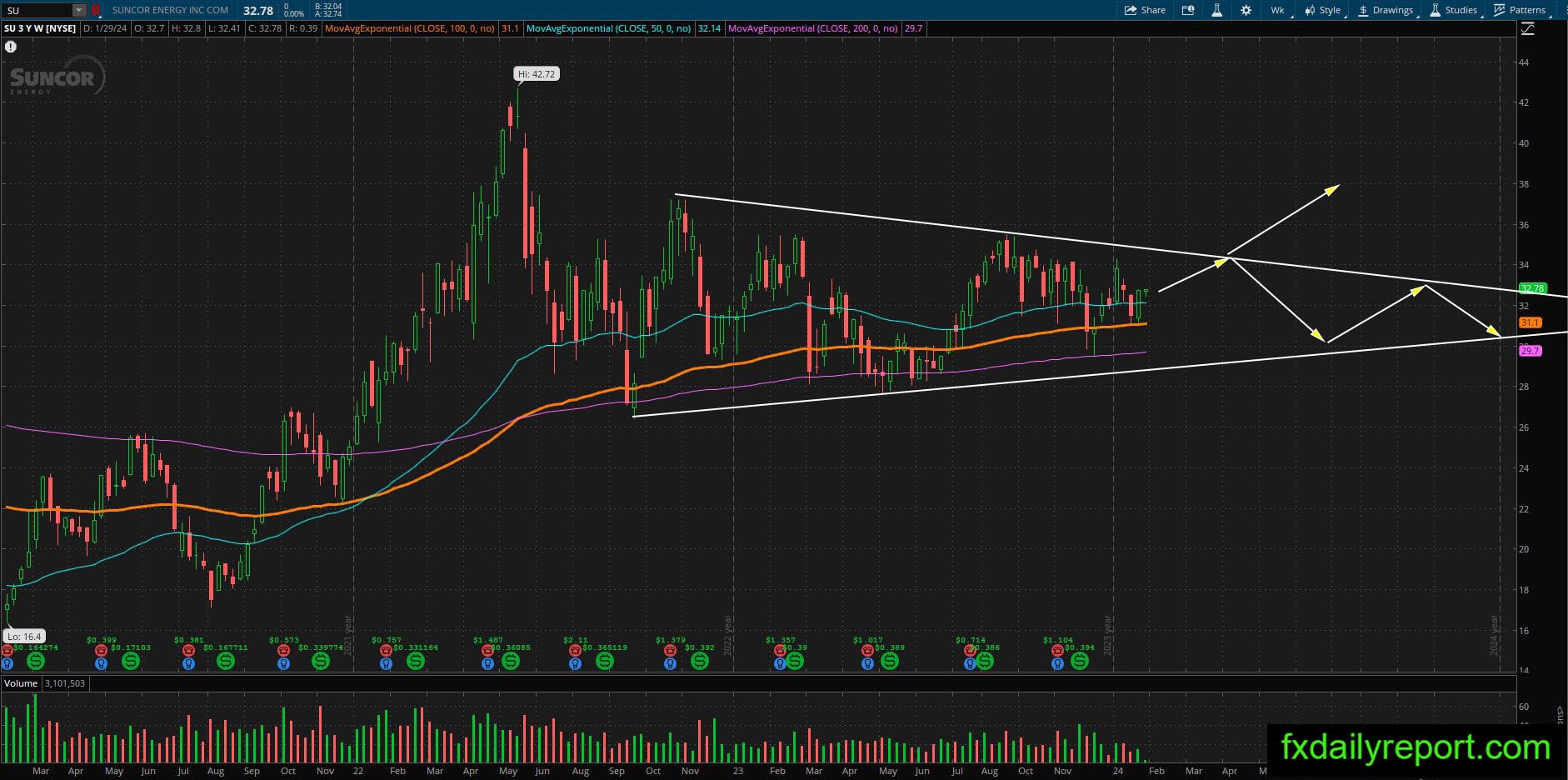This screenshot has height=780, width=1568.
Task: Click the SU 3 Y W [NYSE] chart label
Action: click(40, 28)
